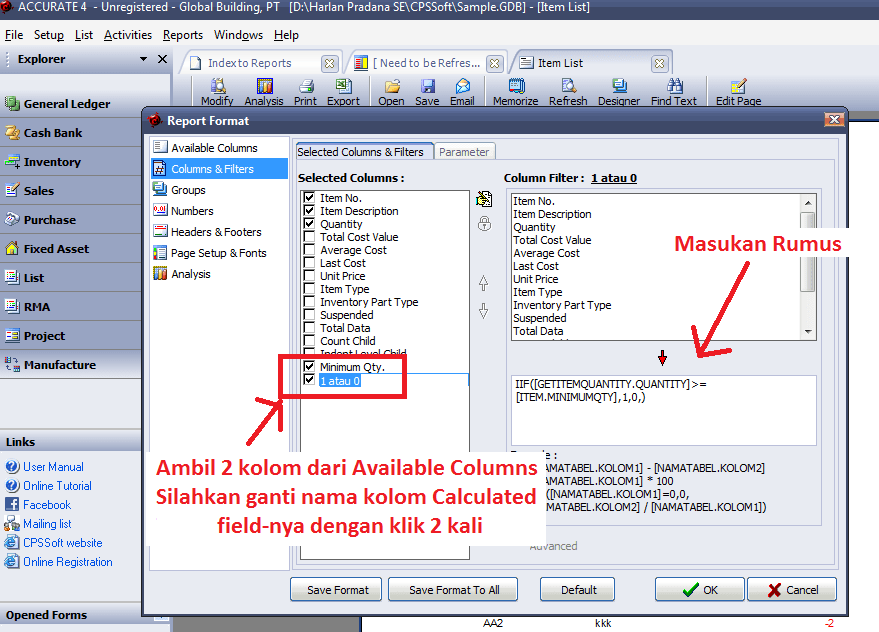The image size is (879, 632).
Task: Uncheck the Minimum Qty. checkbox
Action: (309, 366)
